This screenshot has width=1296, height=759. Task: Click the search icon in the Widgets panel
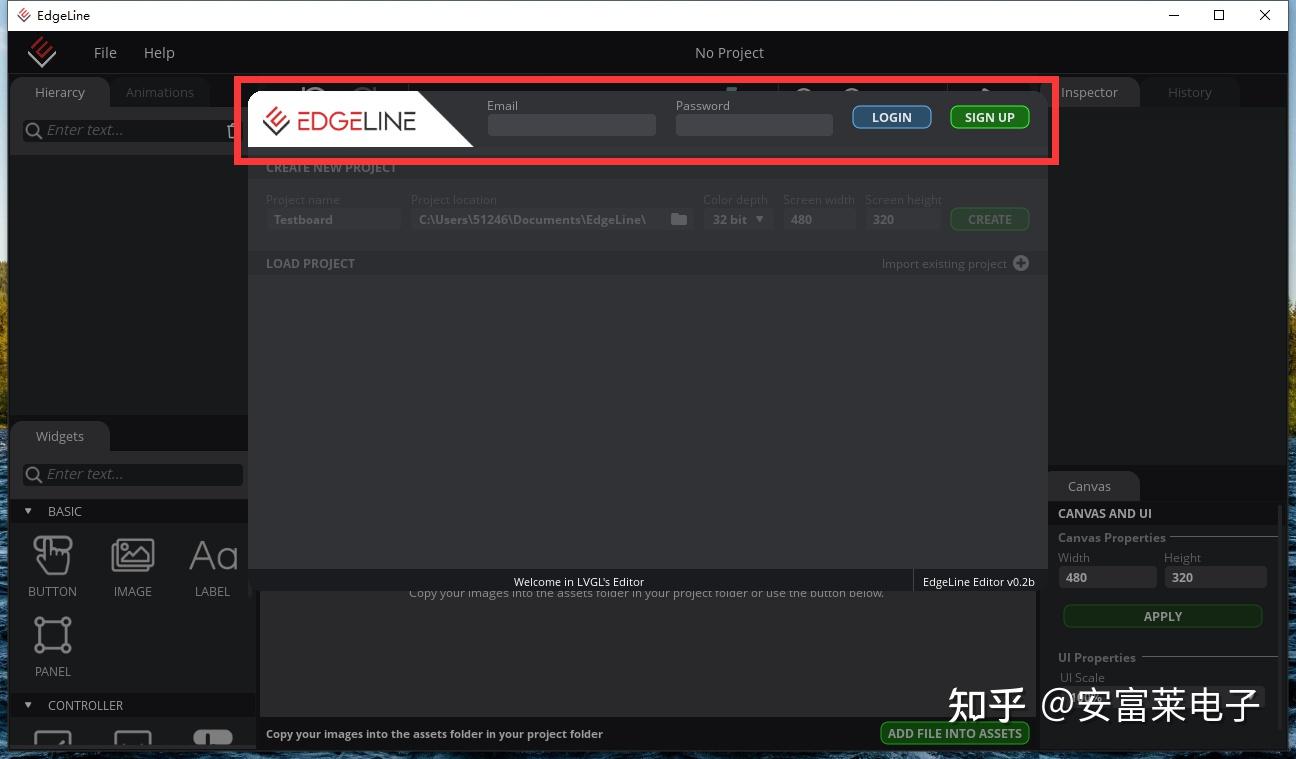34,474
